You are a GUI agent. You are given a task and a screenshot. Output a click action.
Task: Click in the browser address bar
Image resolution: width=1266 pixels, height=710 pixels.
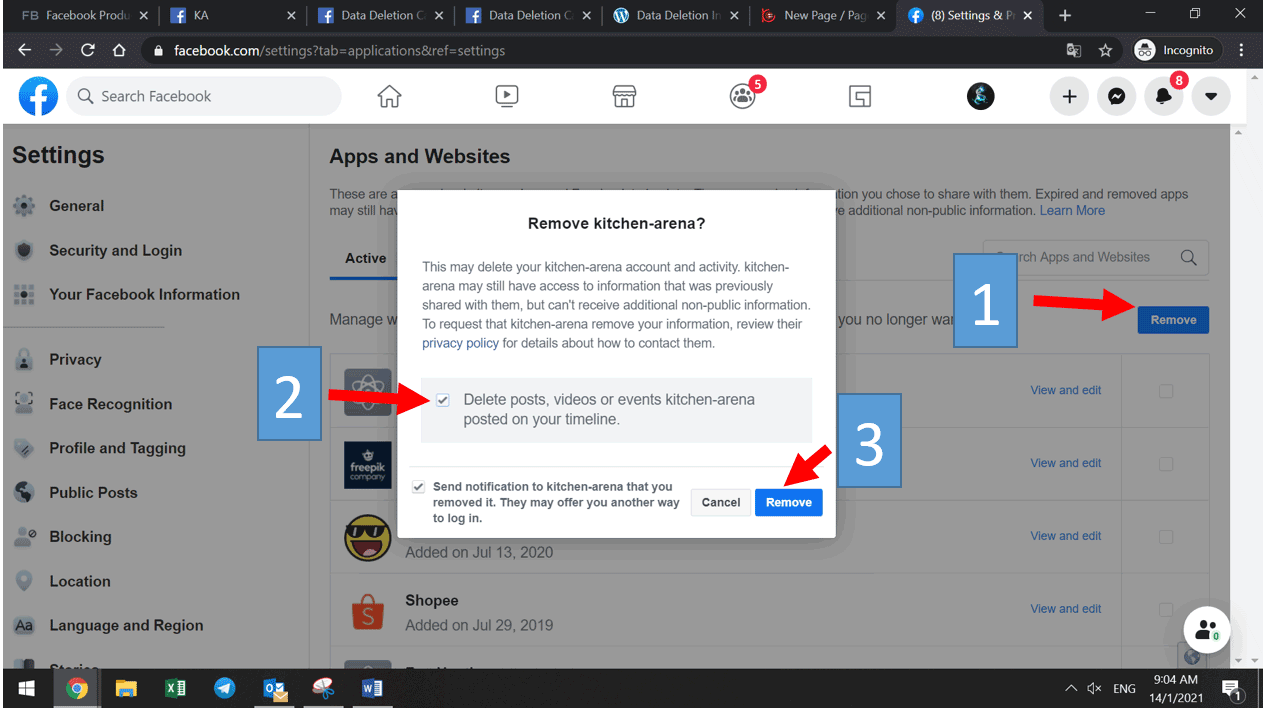coord(600,50)
